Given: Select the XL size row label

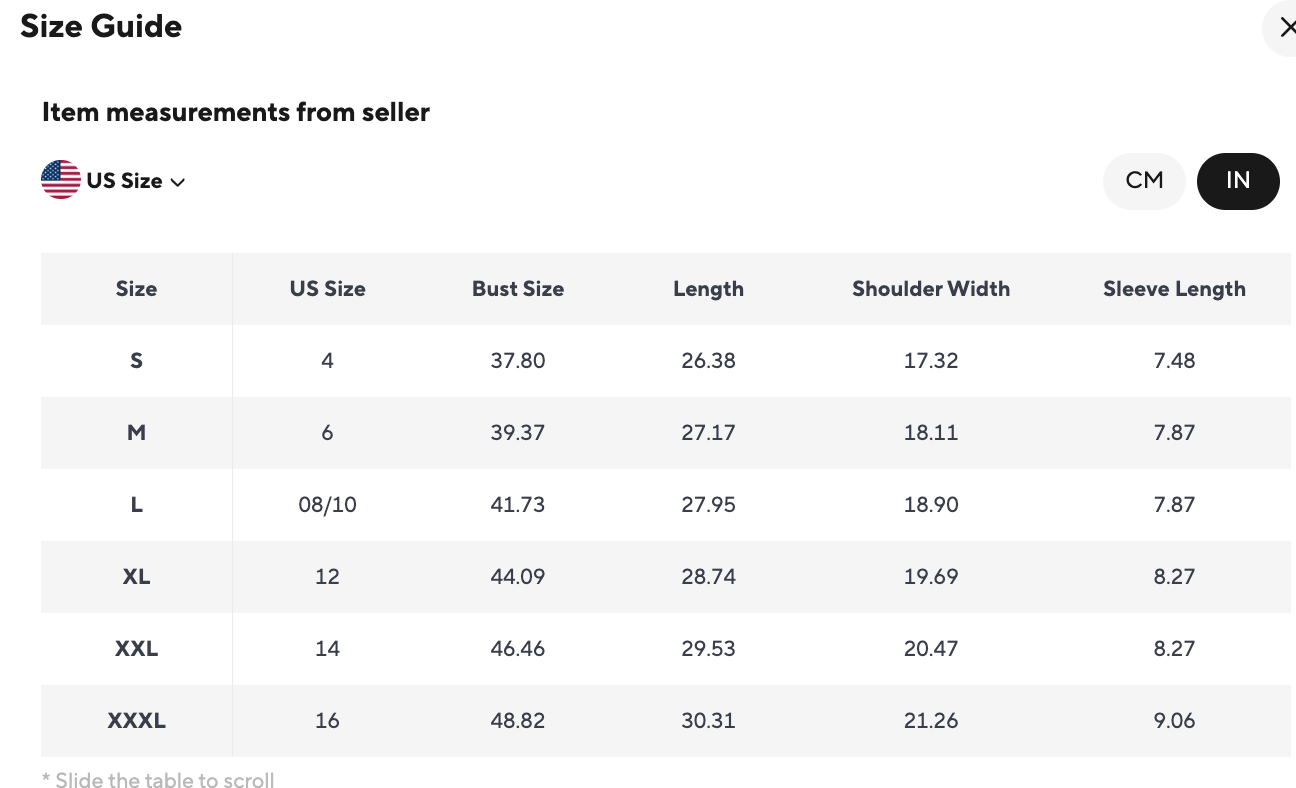Looking at the screenshot, I should (x=136, y=577).
